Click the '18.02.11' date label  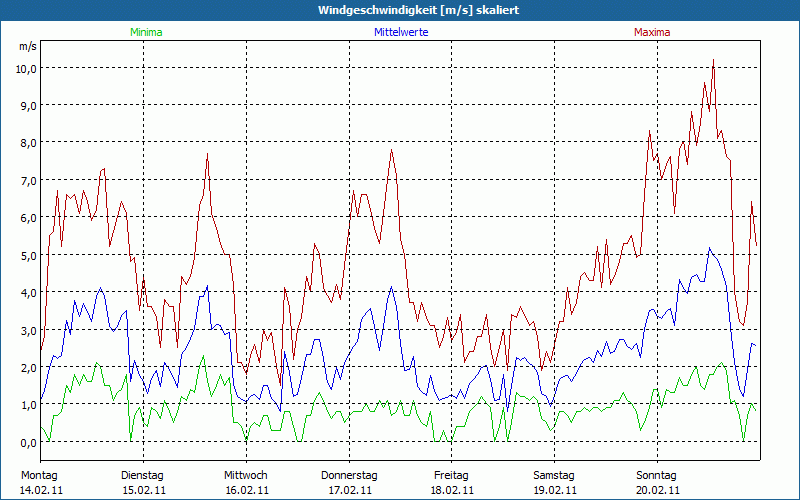[453, 490]
